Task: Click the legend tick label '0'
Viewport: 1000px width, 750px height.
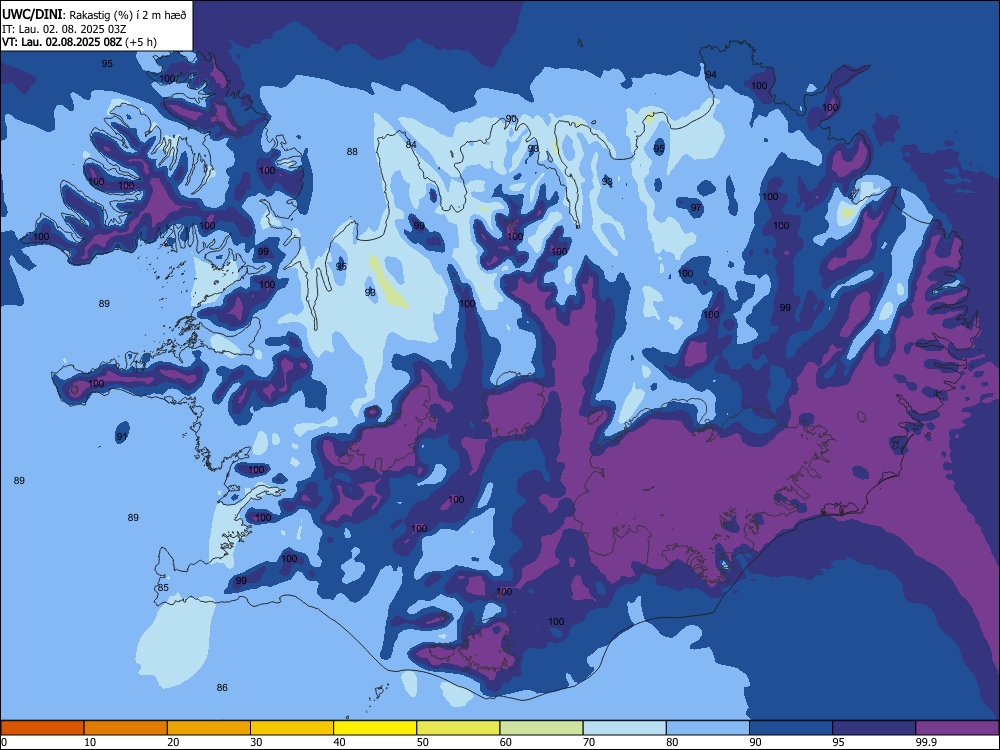Action: 4,742
